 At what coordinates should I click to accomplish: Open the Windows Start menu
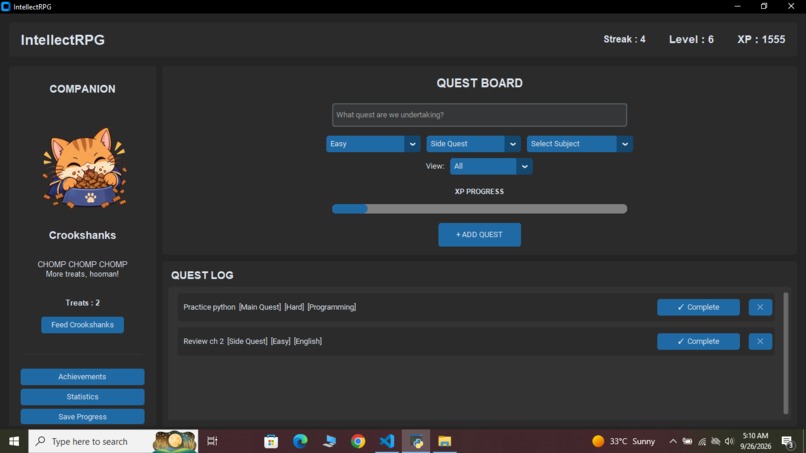14,441
